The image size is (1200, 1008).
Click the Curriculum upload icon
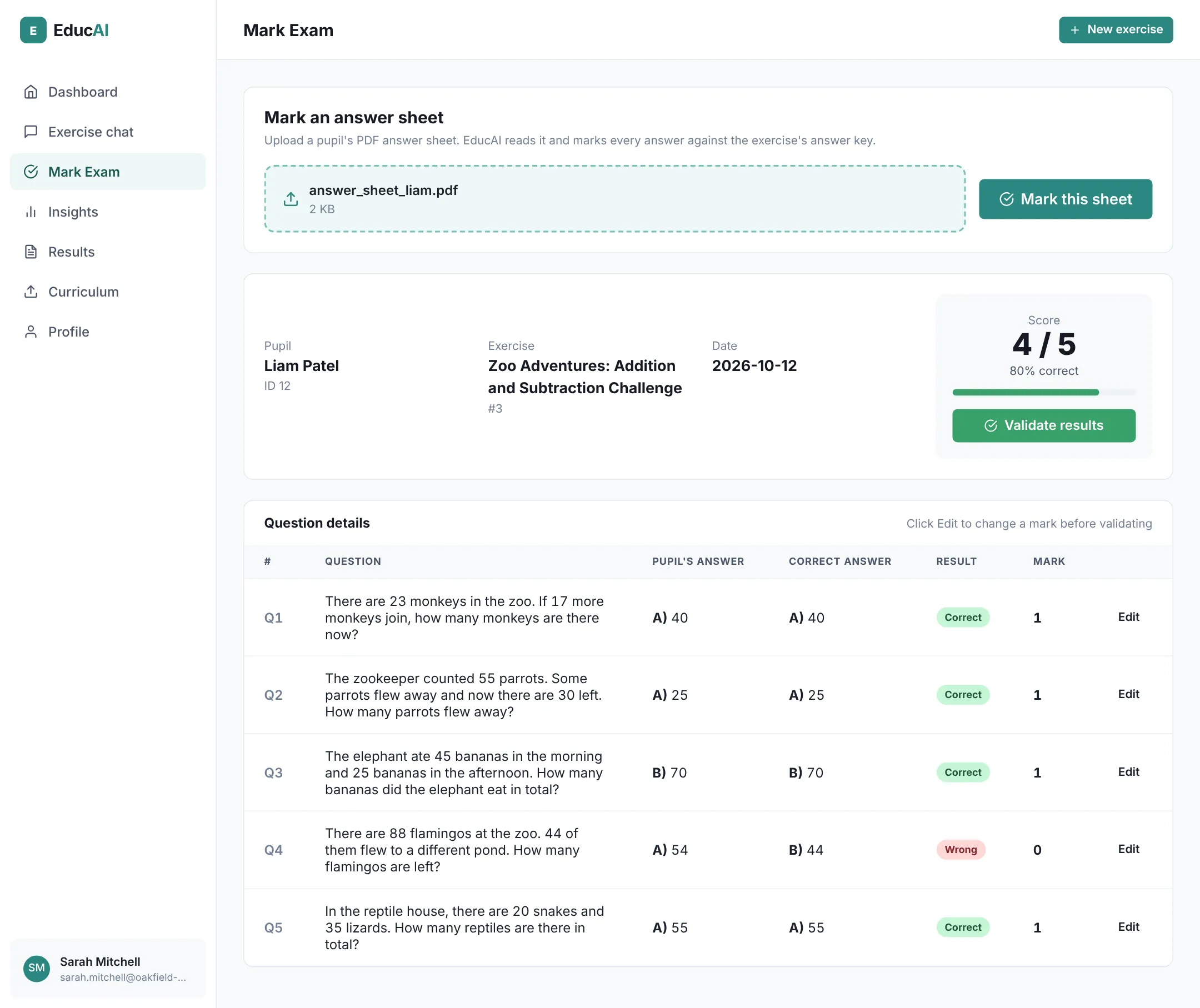[x=31, y=292]
